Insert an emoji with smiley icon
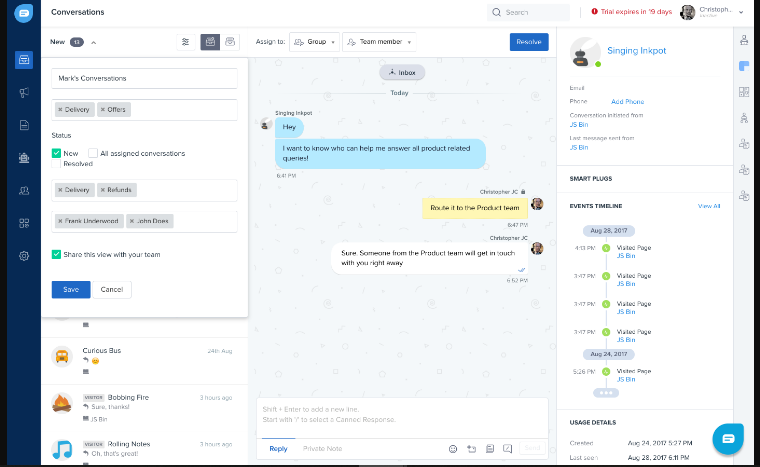 (x=453, y=449)
